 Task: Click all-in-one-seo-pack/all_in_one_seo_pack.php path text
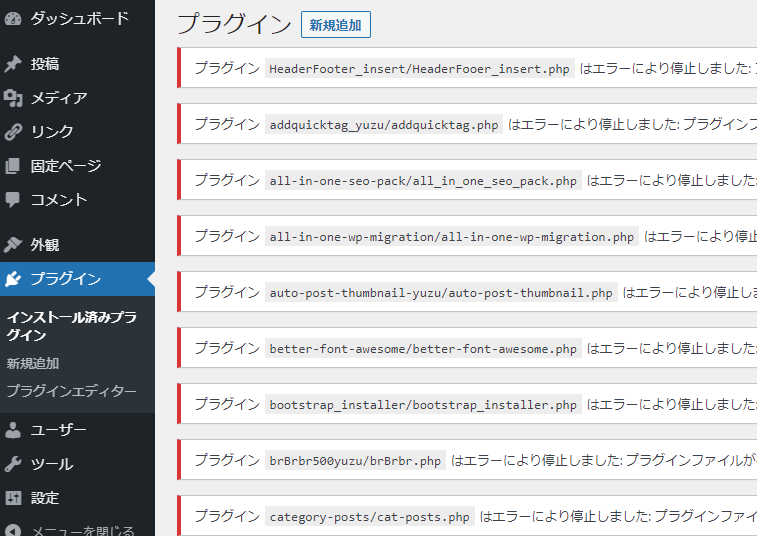click(x=423, y=181)
